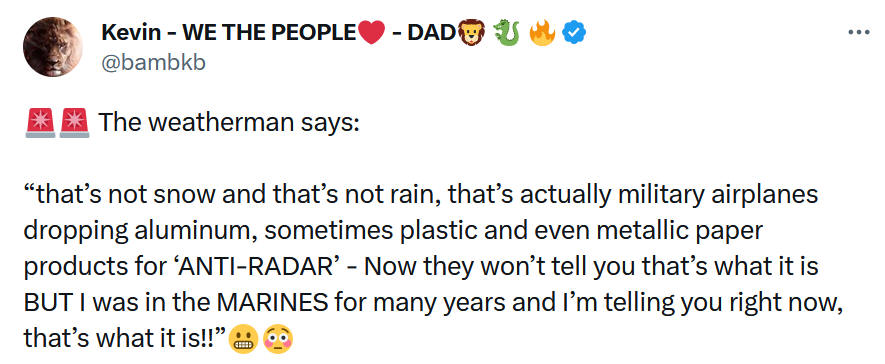Viewport: 885px width, 364px height.
Task: Click the lion face emoji after DAD
Action: click(x=471, y=34)
